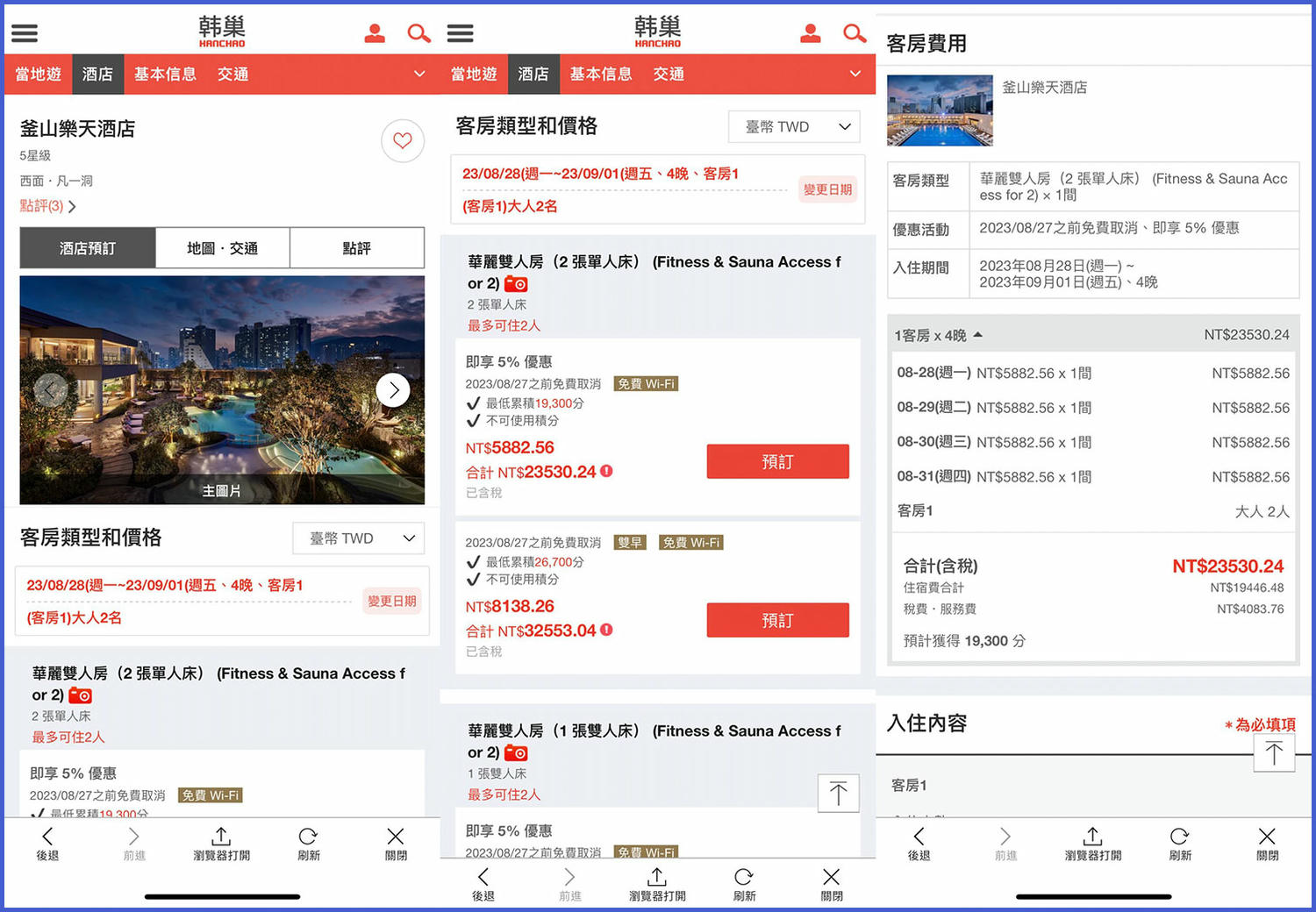Screen dimensions: 1316x912
Task: Open the user account icon
Action: pyautogui.click(x=375, y=32)
